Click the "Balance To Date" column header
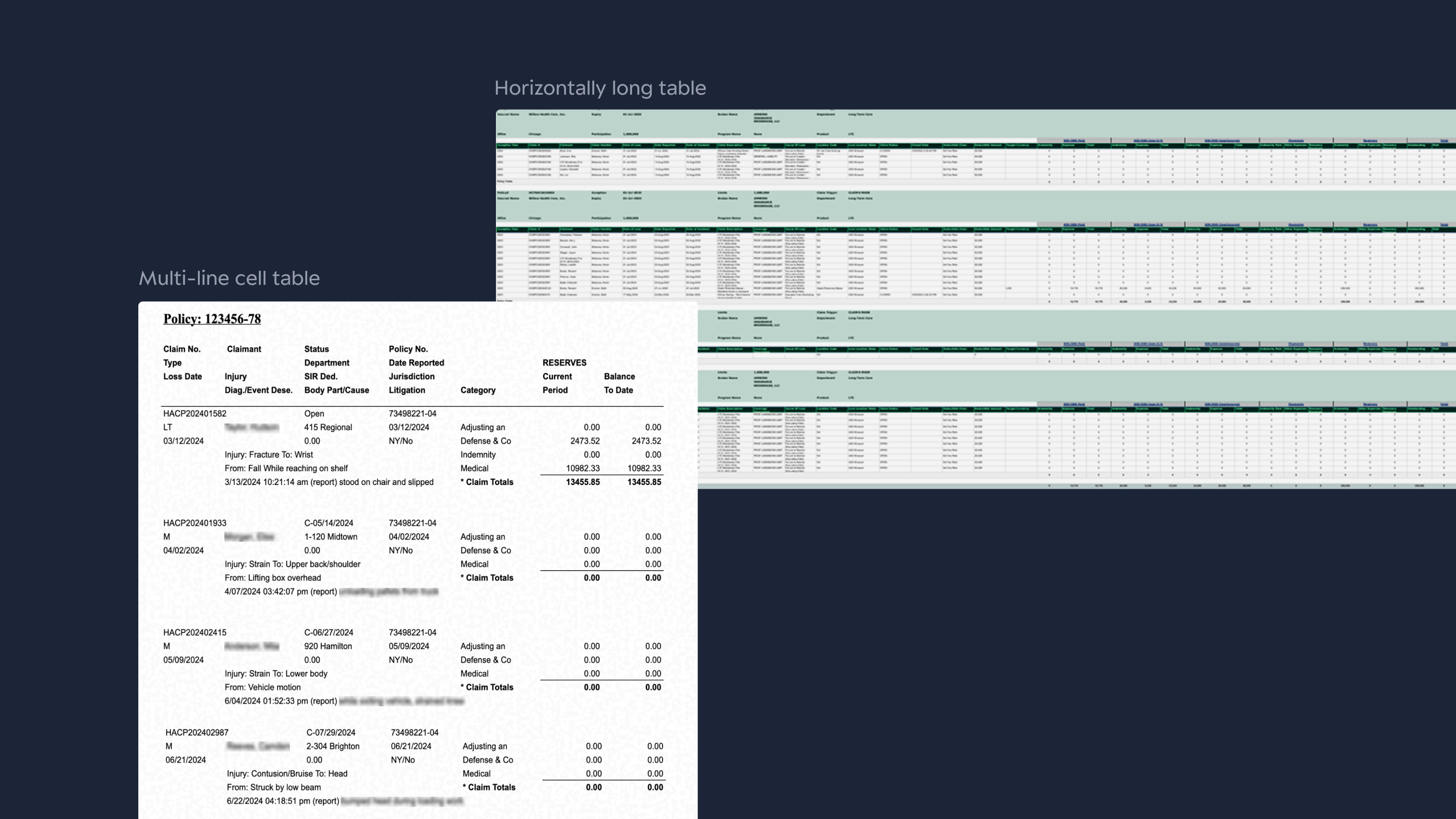 click(619, 383)
